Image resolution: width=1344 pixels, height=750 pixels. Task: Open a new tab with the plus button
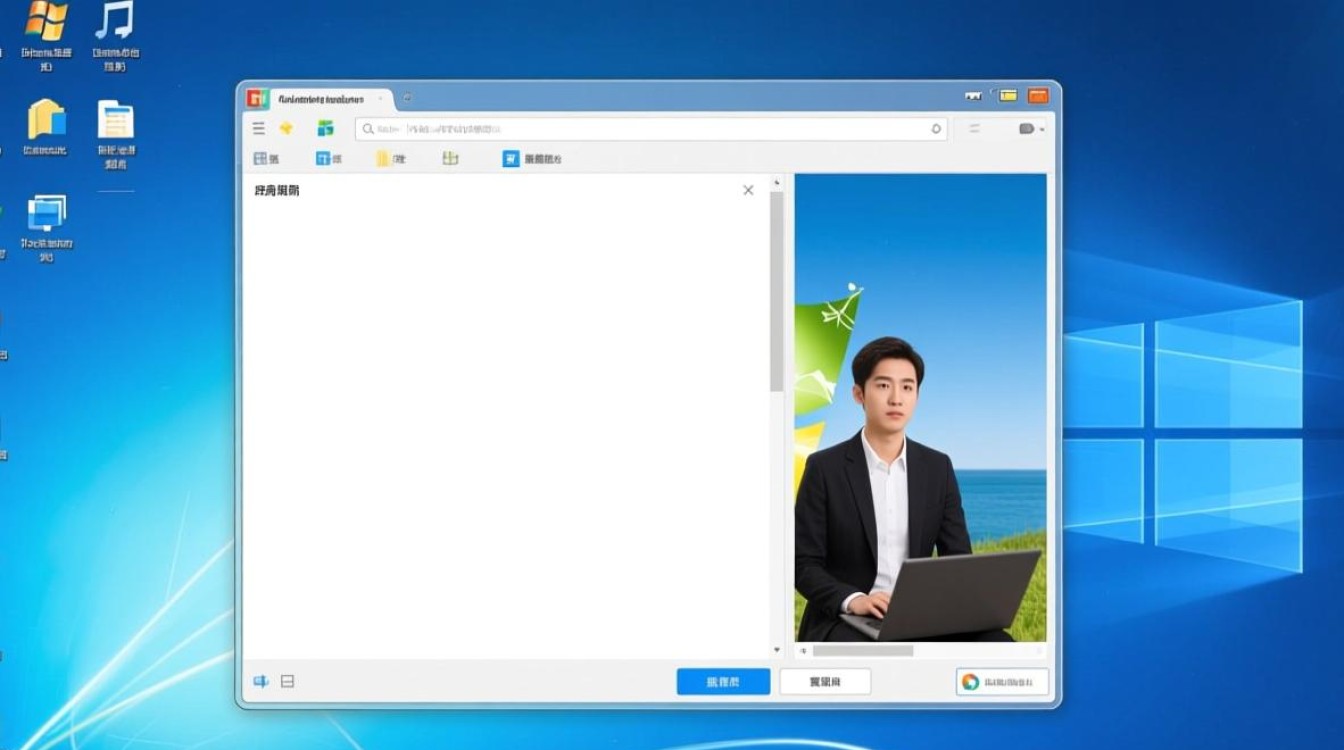(x=406, y=100)
